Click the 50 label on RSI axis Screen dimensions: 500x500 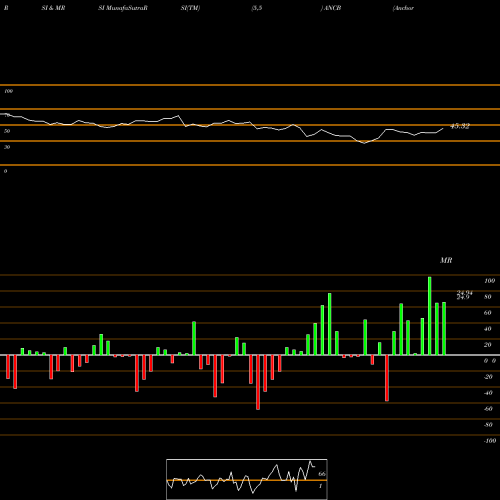click(7, 131)
